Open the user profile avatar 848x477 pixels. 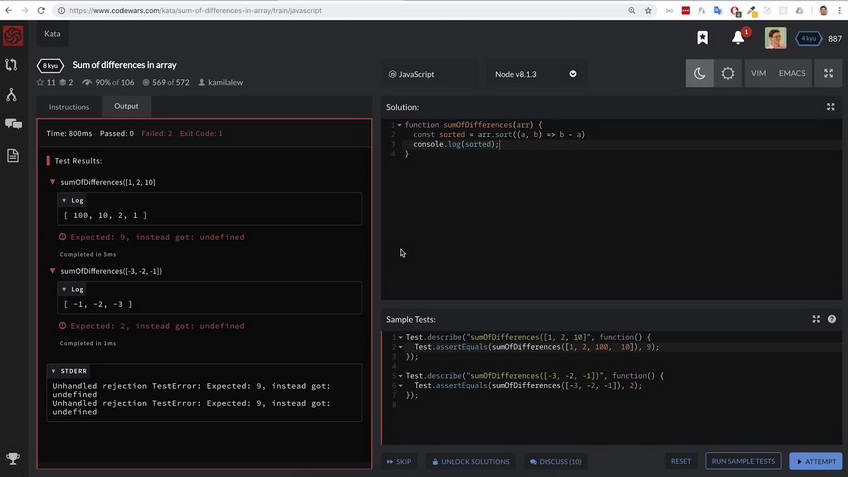(776, 38)
